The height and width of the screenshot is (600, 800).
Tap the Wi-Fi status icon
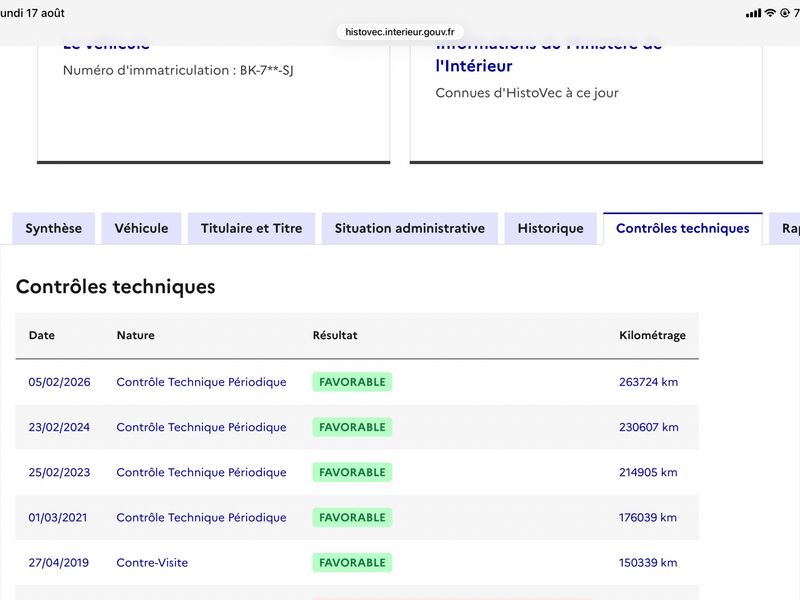[x=770, y=13]
